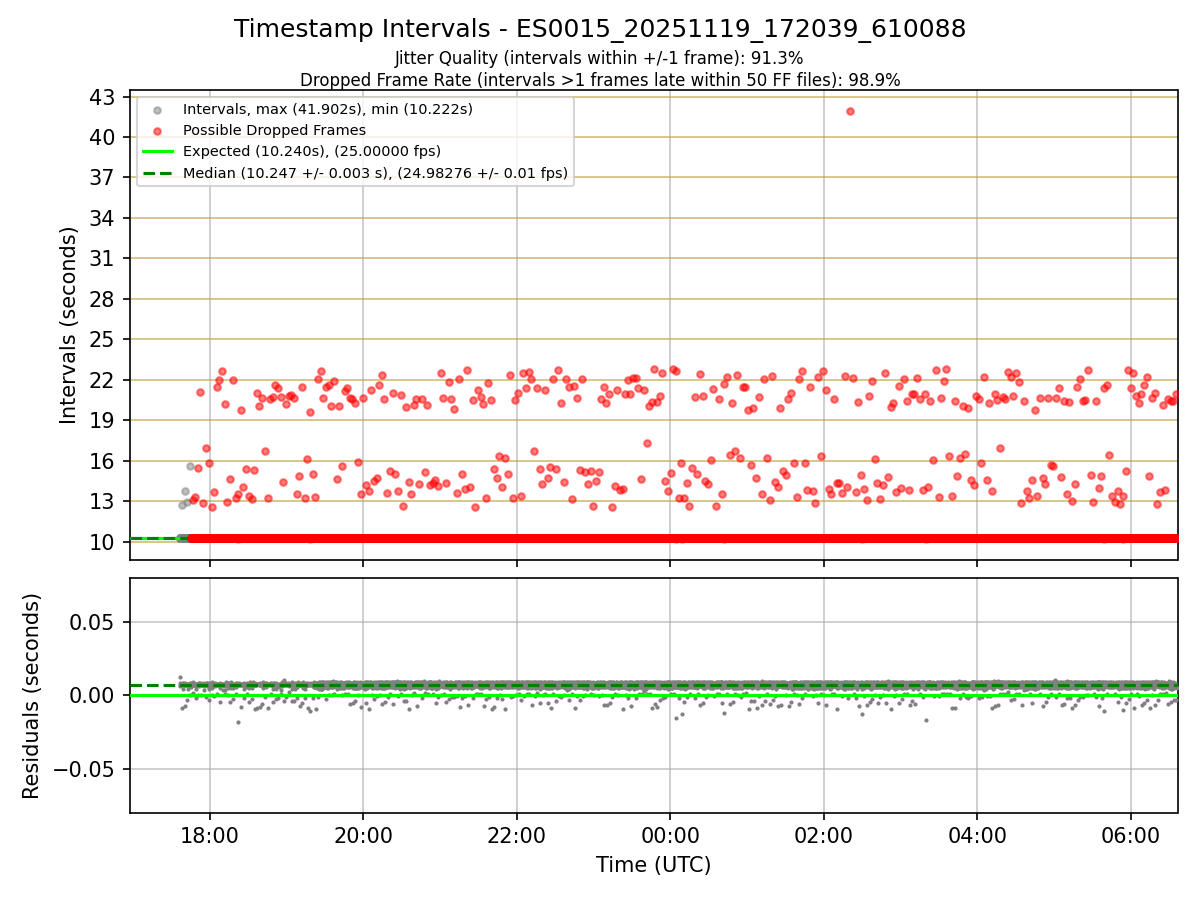Click the x-axis tick label "02:00"

coord(823,834)
